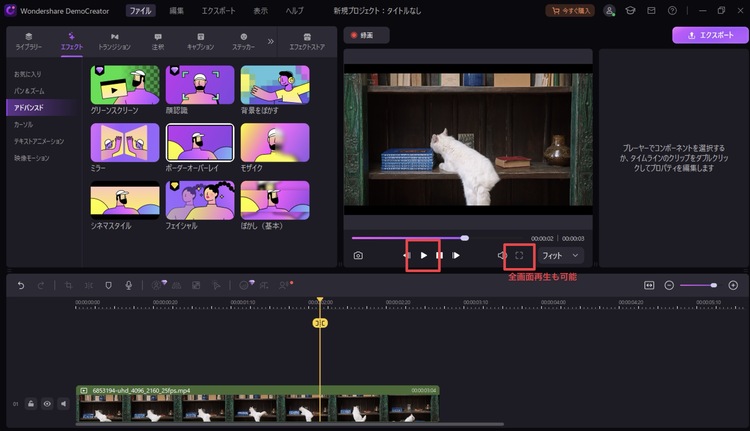Mute the preview volume speaker
The width and height of the screenshot is (750, 431).
[502, 255]
